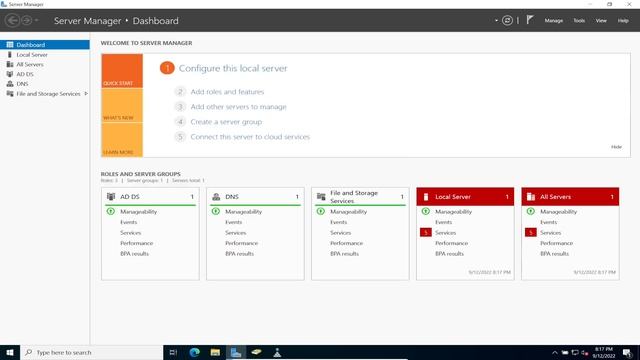Open the AD DS role tile header

point(150,196)
